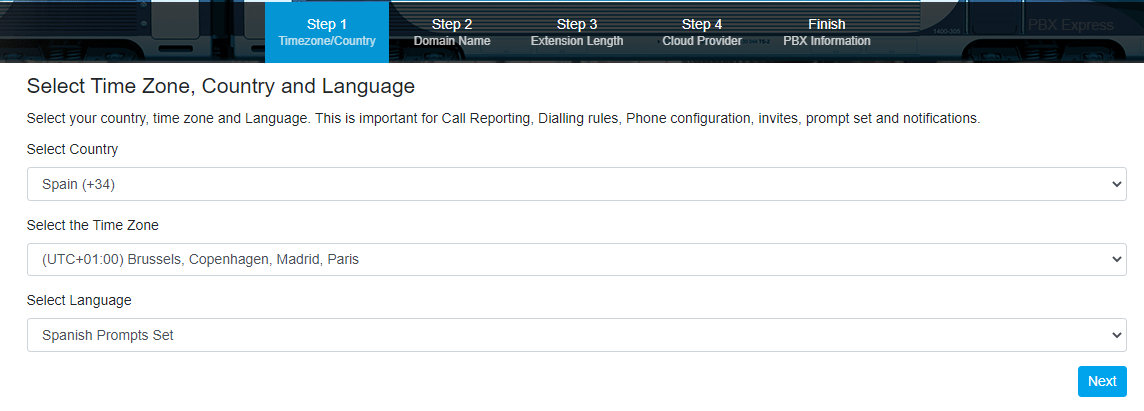Image resolution: width=1144 pixels, height=411 pixels.
Task: Click the instruction paragraph about Call Reporting
Action: (x=503, y=118)
